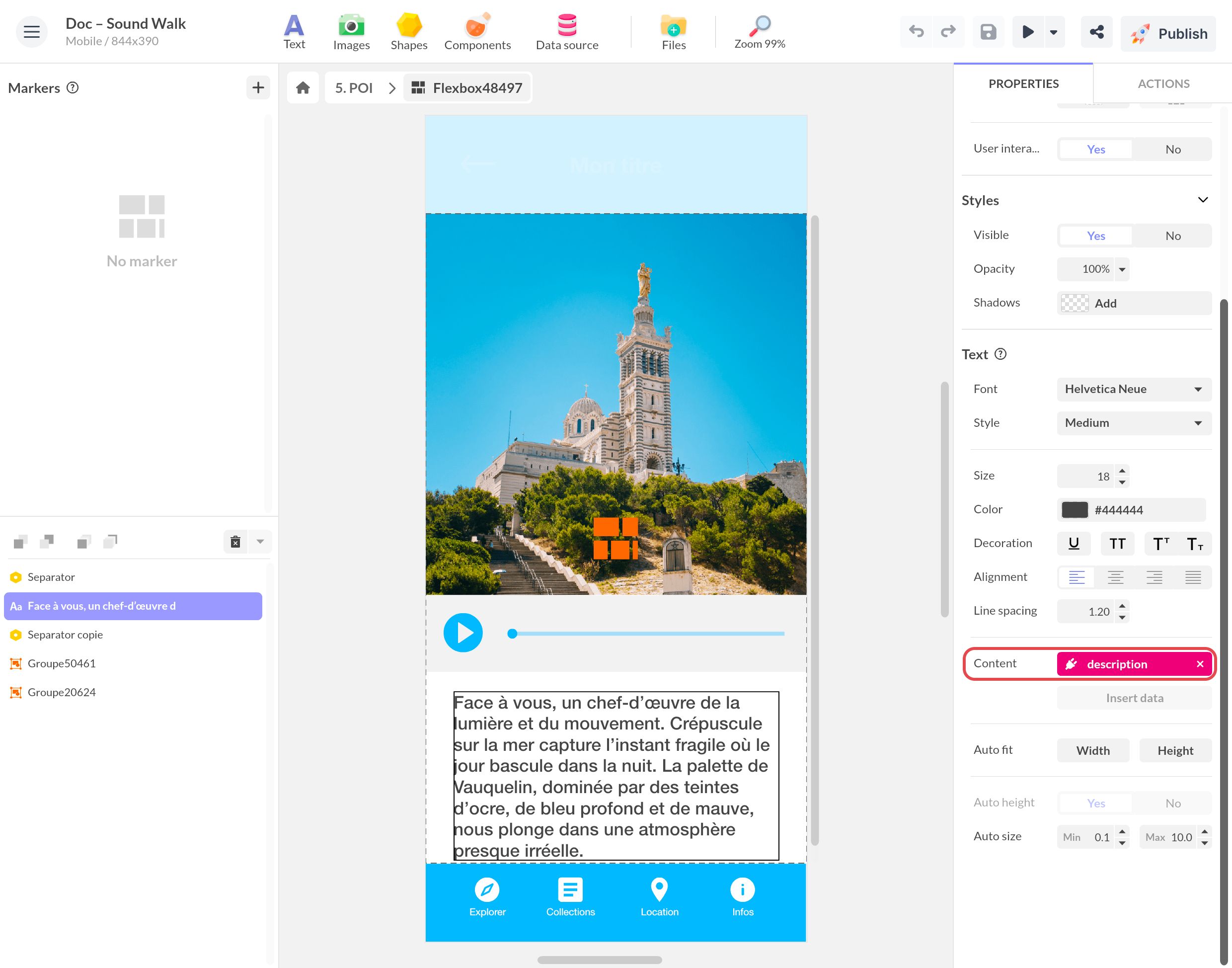Set User interaction to No
Screen dimensions: 1232x968
[x=1172, y=149]
